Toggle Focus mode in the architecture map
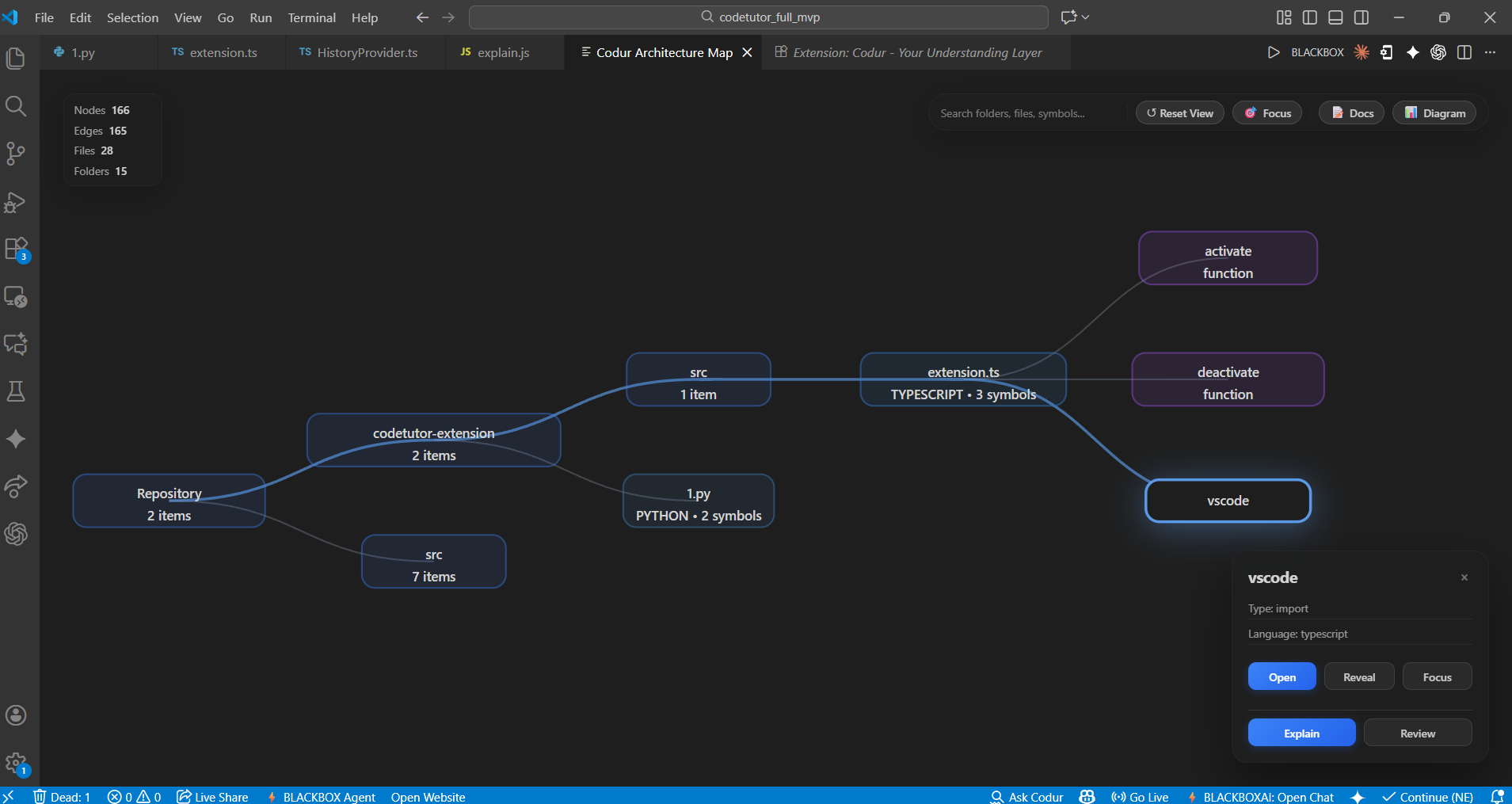 [1267, 112]
